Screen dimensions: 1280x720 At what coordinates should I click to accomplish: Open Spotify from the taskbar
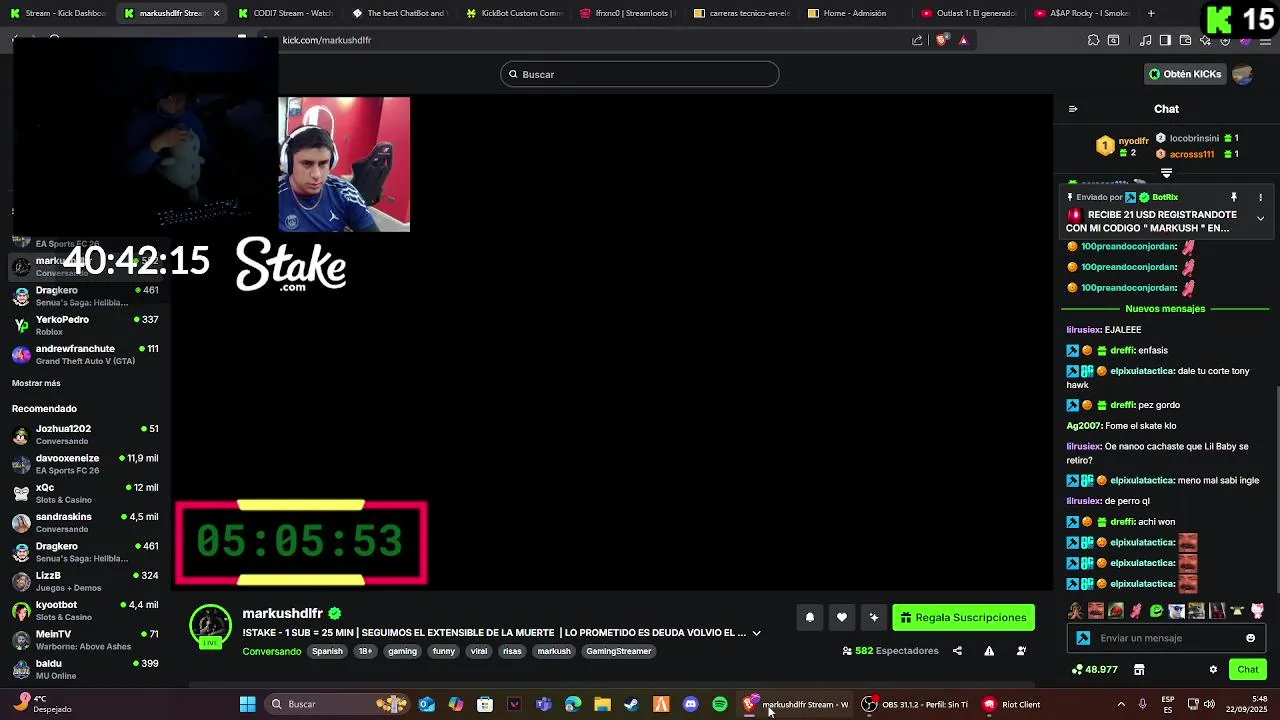(x=720, y=704)
